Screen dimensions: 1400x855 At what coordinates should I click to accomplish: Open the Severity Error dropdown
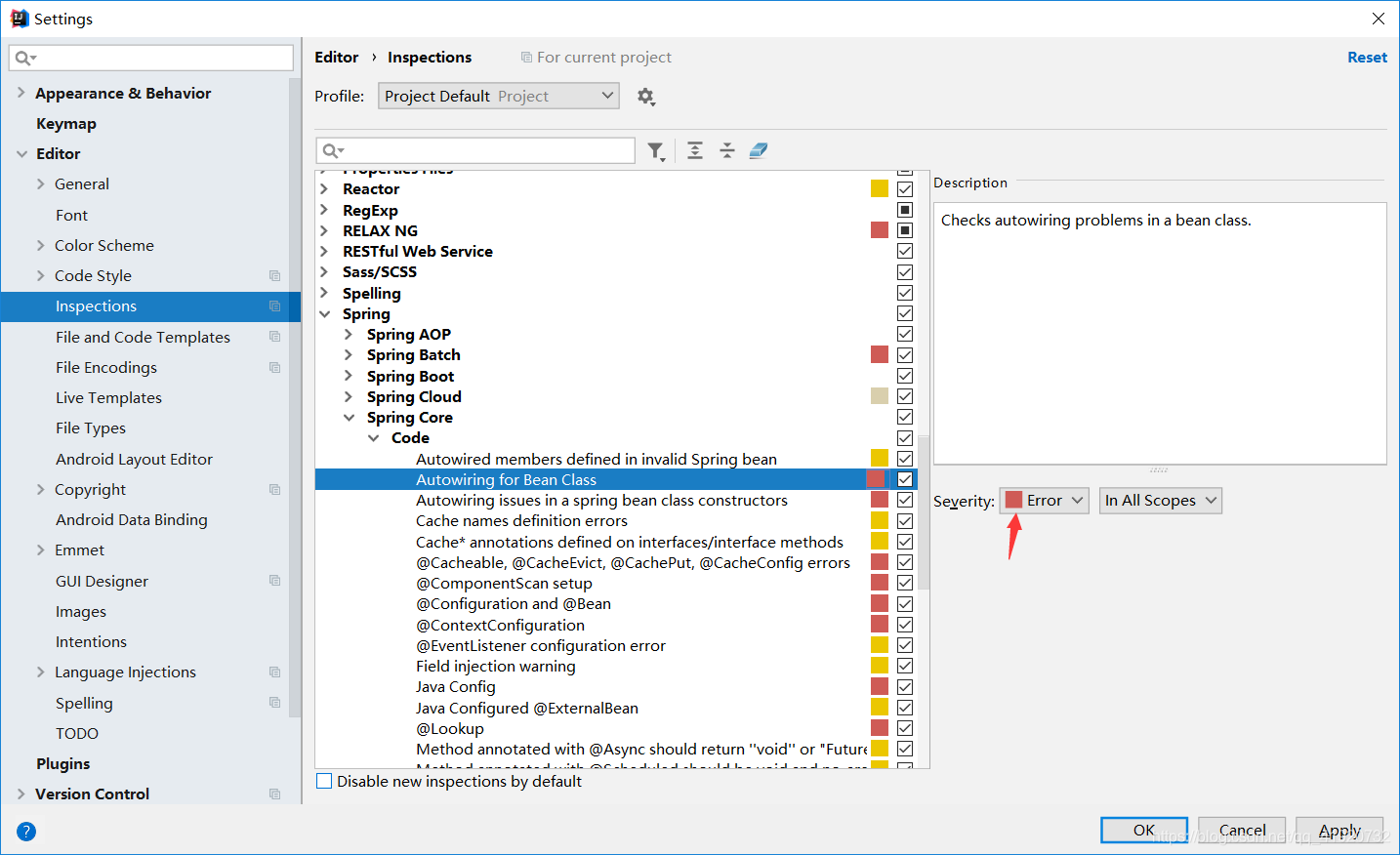1044,501
